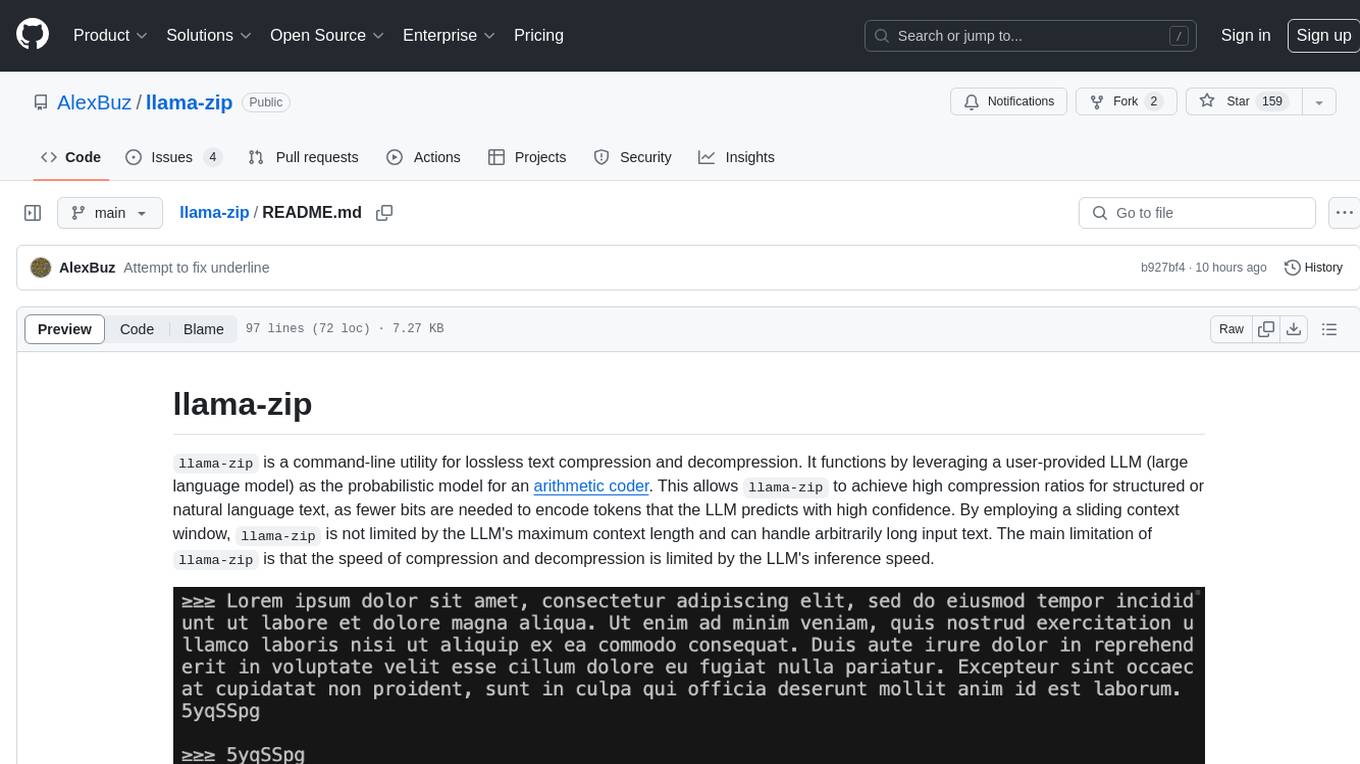Open the GitHub home logo
Screen dimensions: 1360x764
(x=32, y=35)
